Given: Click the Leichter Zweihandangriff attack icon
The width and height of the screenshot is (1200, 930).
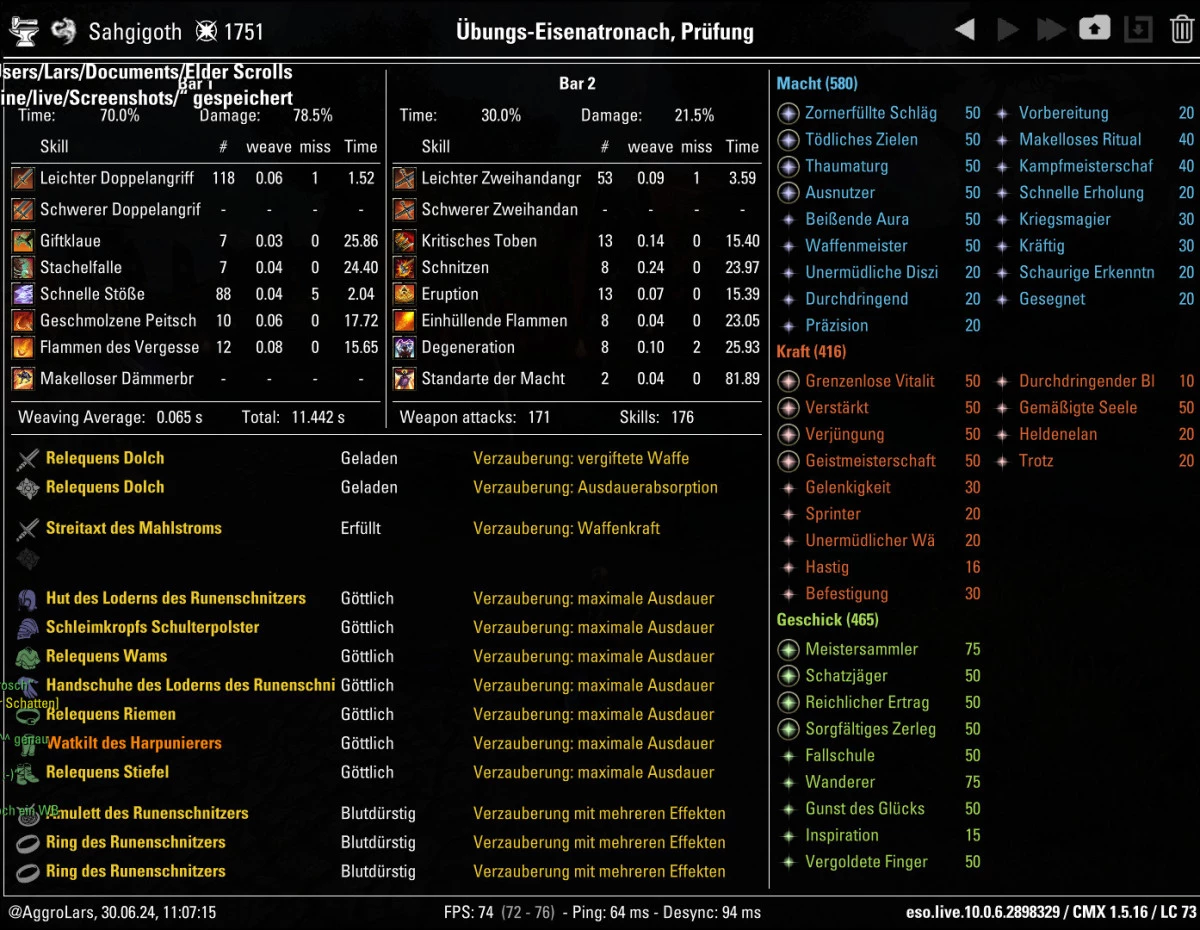Looking at the screenshot, I should [x=404, y=179].
